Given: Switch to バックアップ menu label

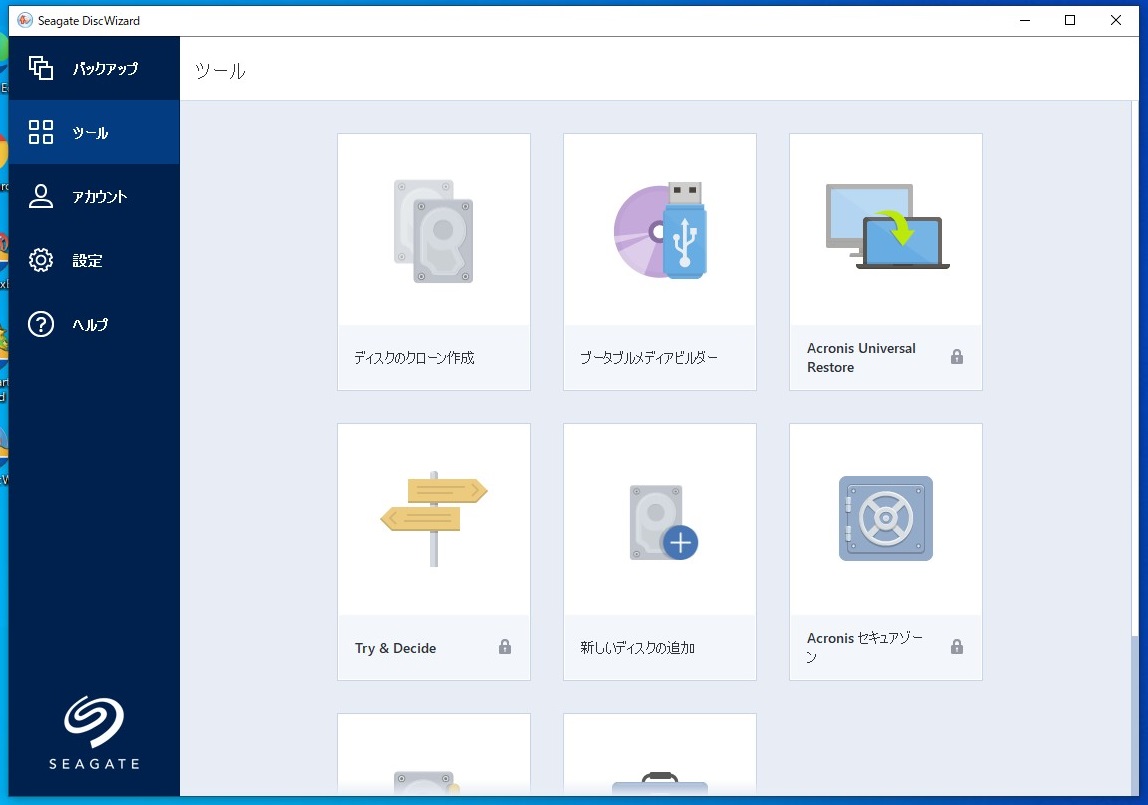Looking at the screenshot, I should (x=105, y=69).
